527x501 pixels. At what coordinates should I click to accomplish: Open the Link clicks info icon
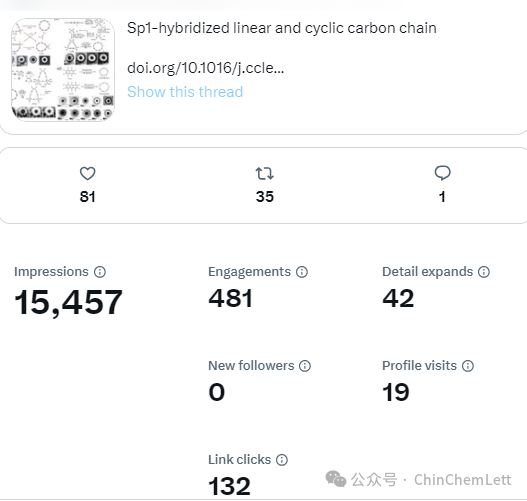282,460
